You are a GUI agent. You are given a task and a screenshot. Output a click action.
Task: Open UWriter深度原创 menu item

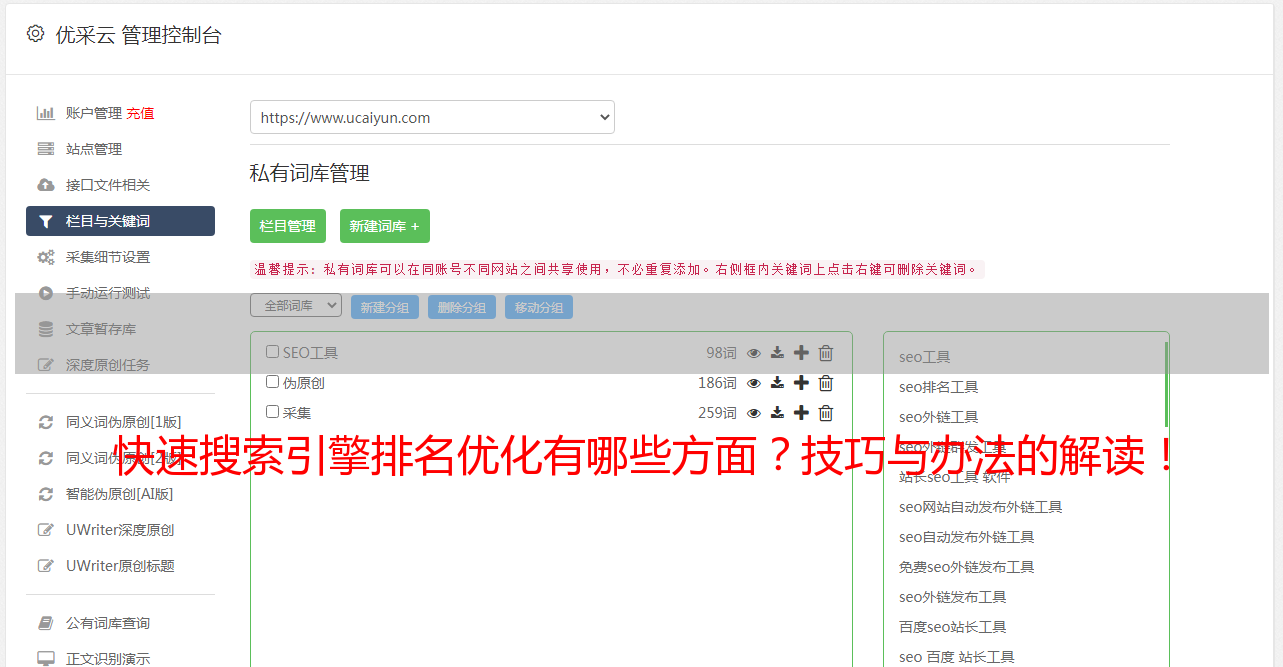[x=120, y=530]
